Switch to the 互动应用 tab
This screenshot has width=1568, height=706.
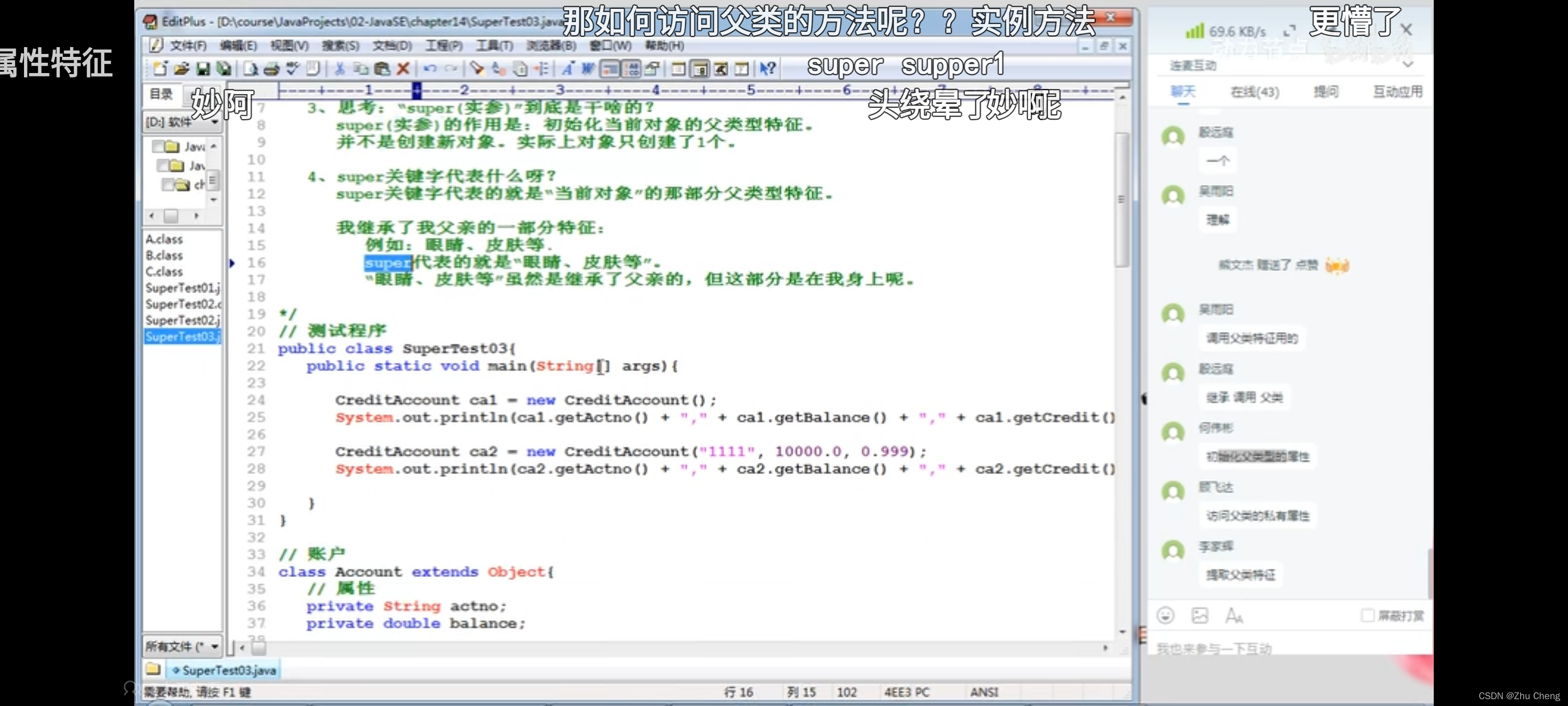(1397, 91)
